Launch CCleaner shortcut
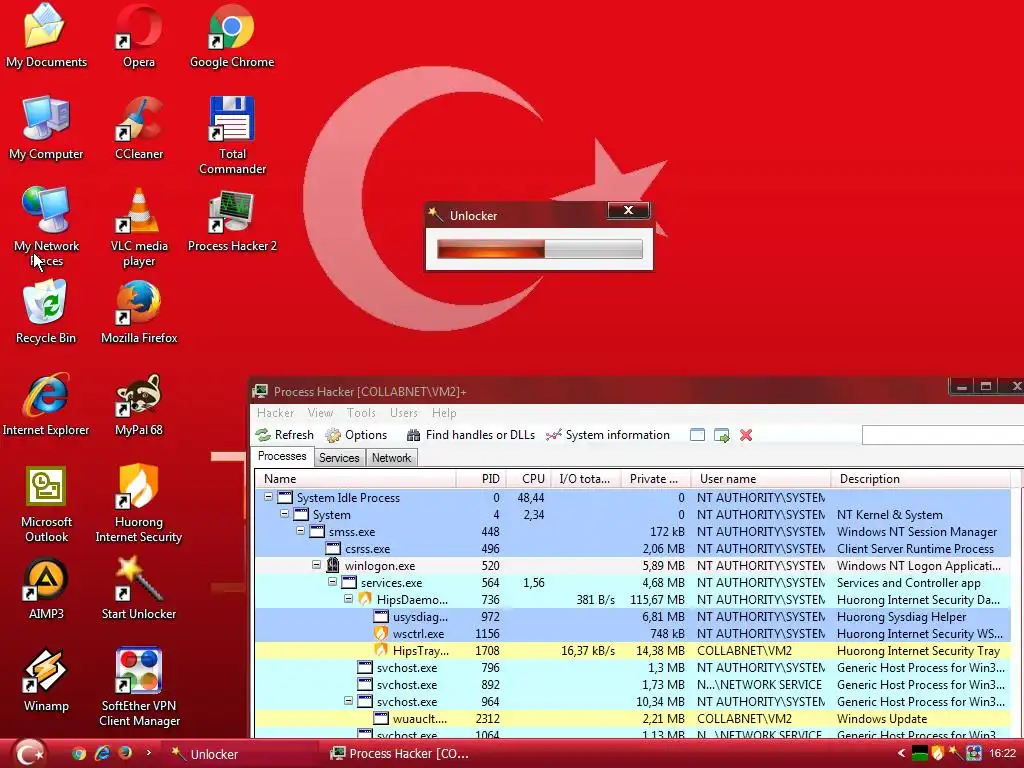The width and height of the screenshot is (1024, 768). [x=138, y=127]
